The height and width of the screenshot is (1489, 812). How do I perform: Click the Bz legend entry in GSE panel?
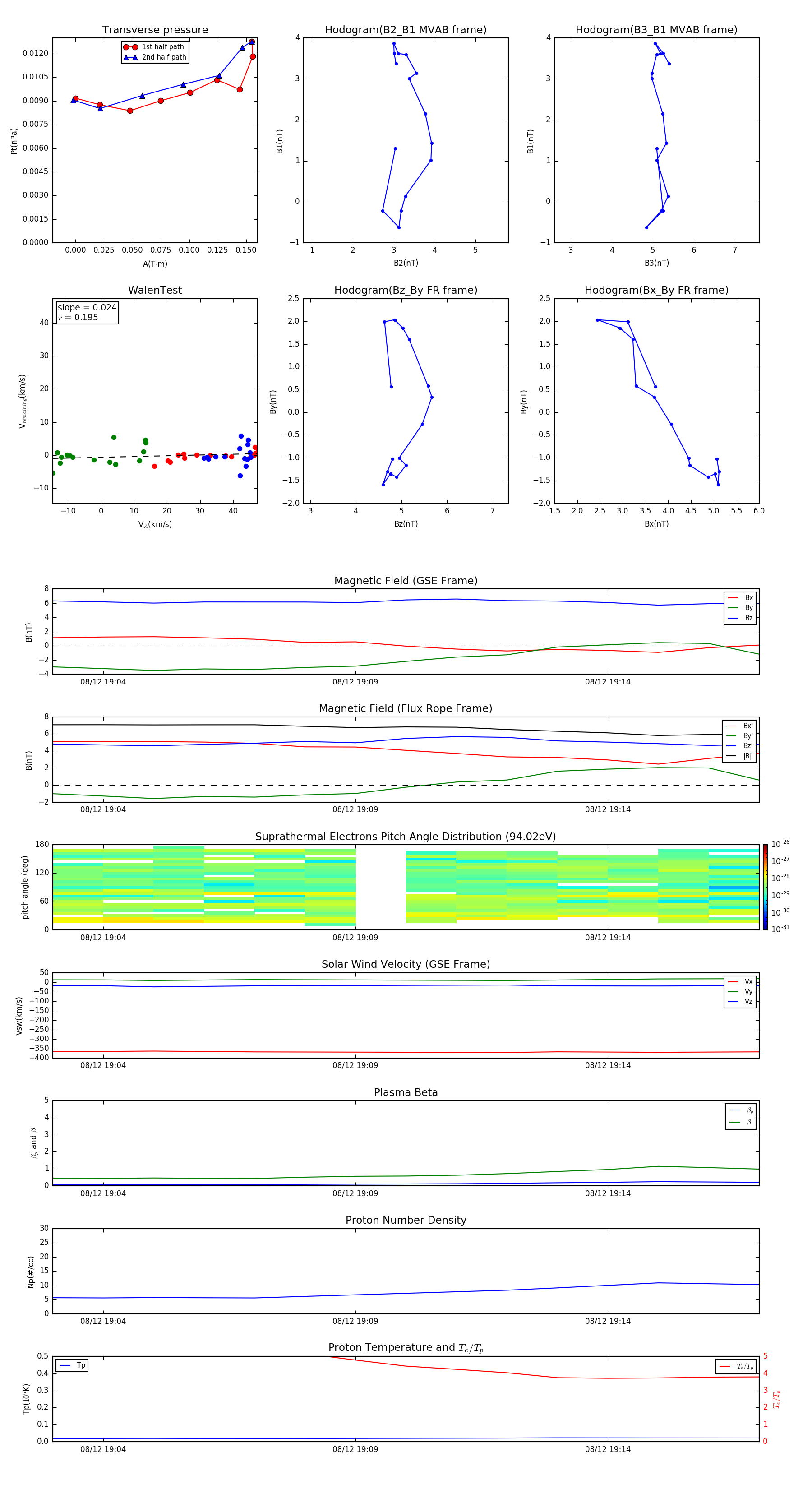pos(740,618)
